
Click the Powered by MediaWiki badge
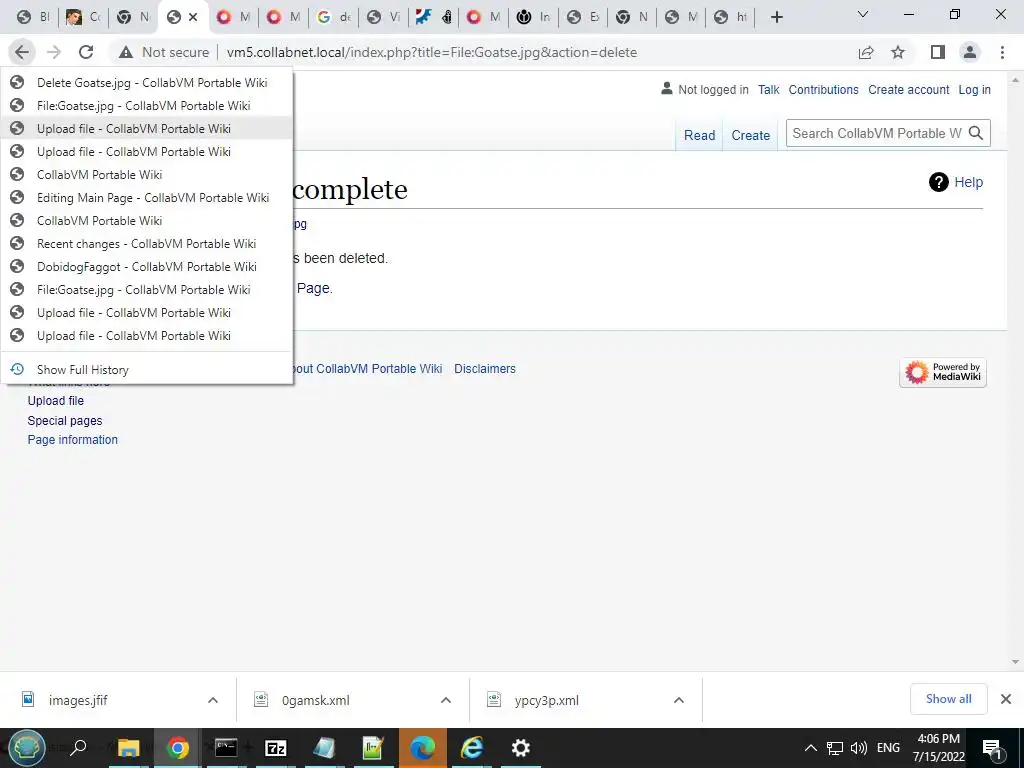pyautogui.click(x=942, y=372)
